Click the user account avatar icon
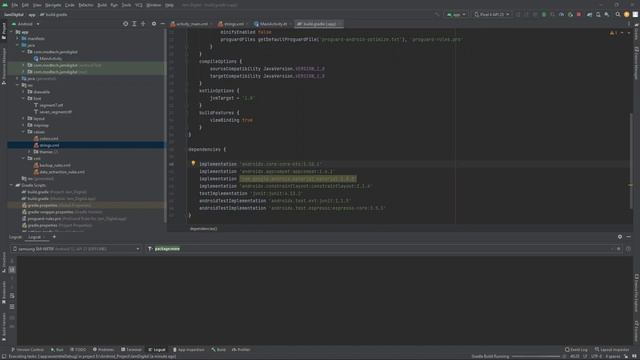The image size is (640, 360). 627,14
